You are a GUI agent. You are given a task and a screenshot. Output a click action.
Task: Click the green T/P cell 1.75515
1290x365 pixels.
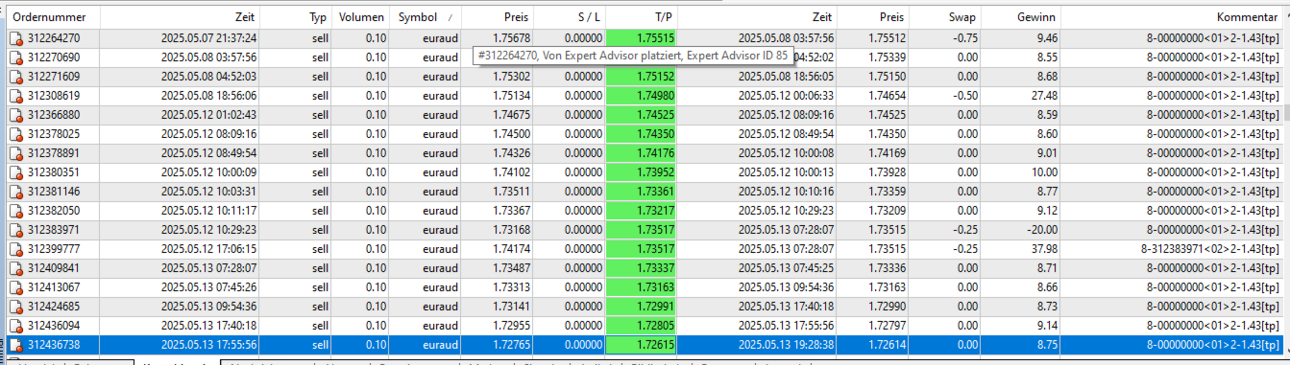(642, 39)
